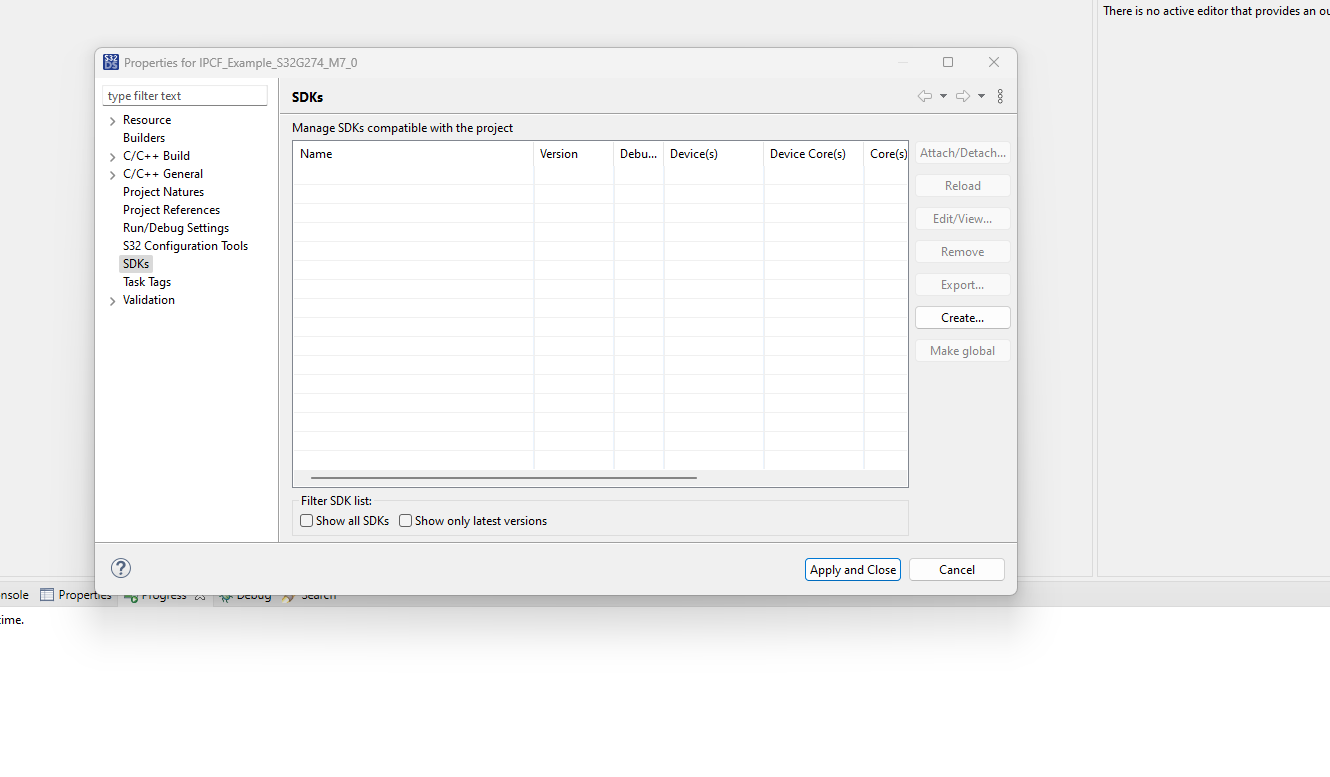Close the Properties dialog with X
The width and height of the screenshot is (1330, 777).
click(994, 62)
